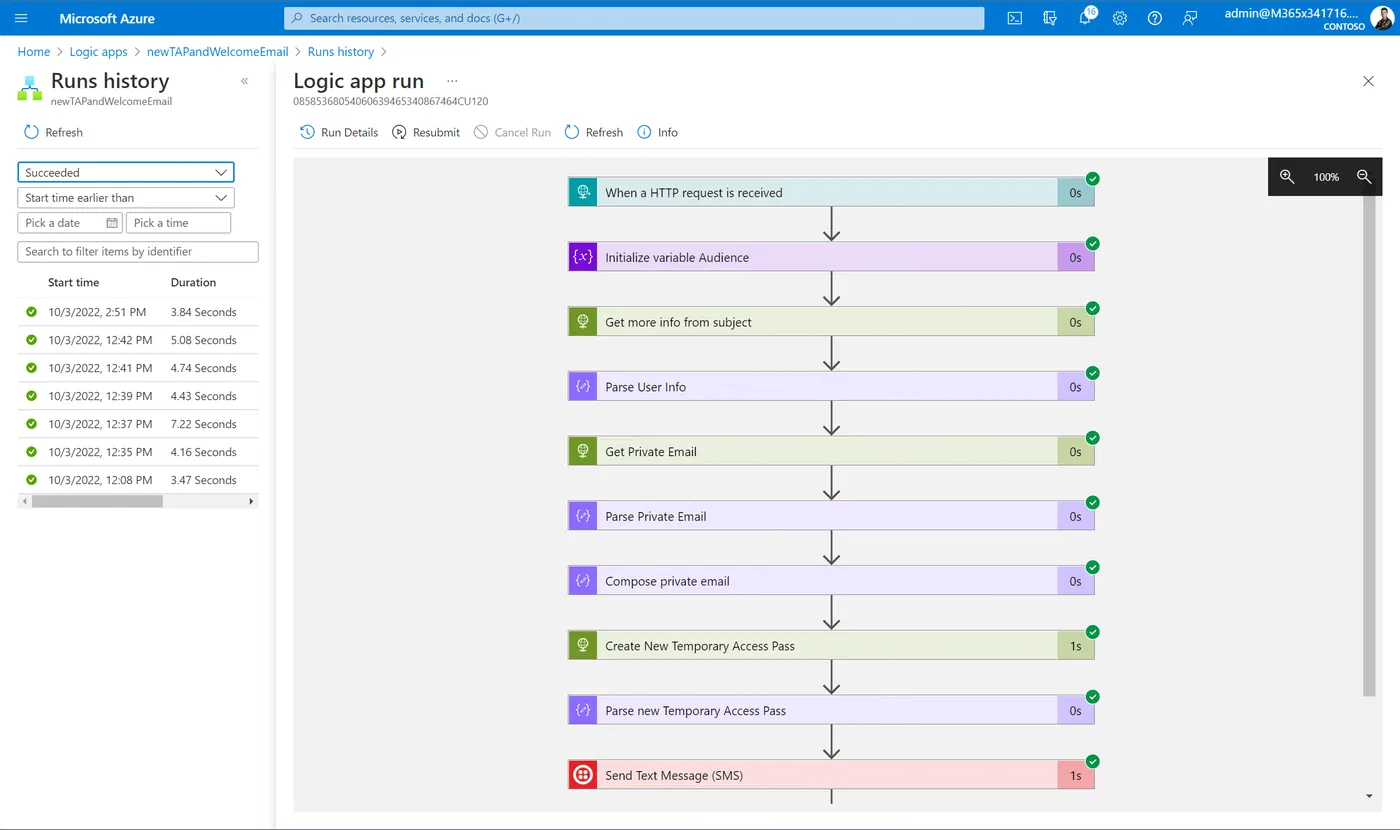Image resolution: width=1400 pixels, height=830 pixels.
Task: Click the Search to filter items by identifier box
Action: (x=138, y=251)
